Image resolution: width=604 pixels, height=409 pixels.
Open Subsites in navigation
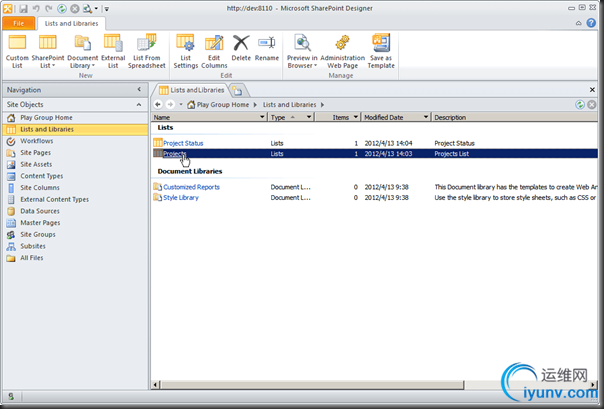click(x=75, y=246)
